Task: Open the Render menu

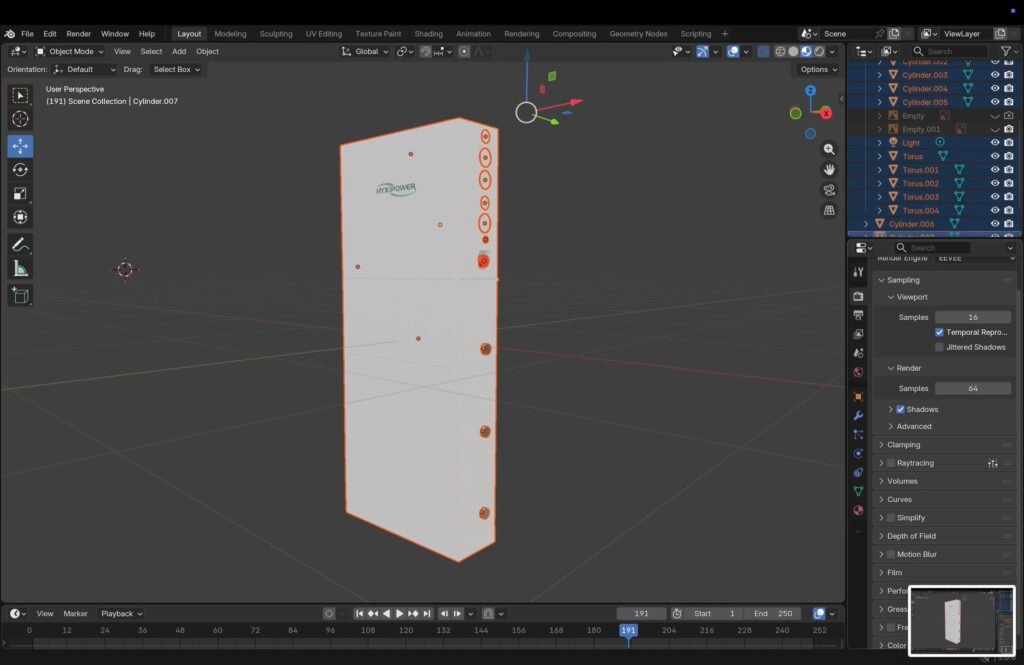Action: (78, 34)
